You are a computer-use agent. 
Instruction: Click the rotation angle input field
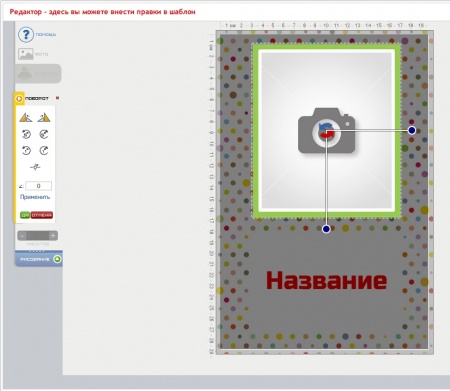click(x=38, y=186)
